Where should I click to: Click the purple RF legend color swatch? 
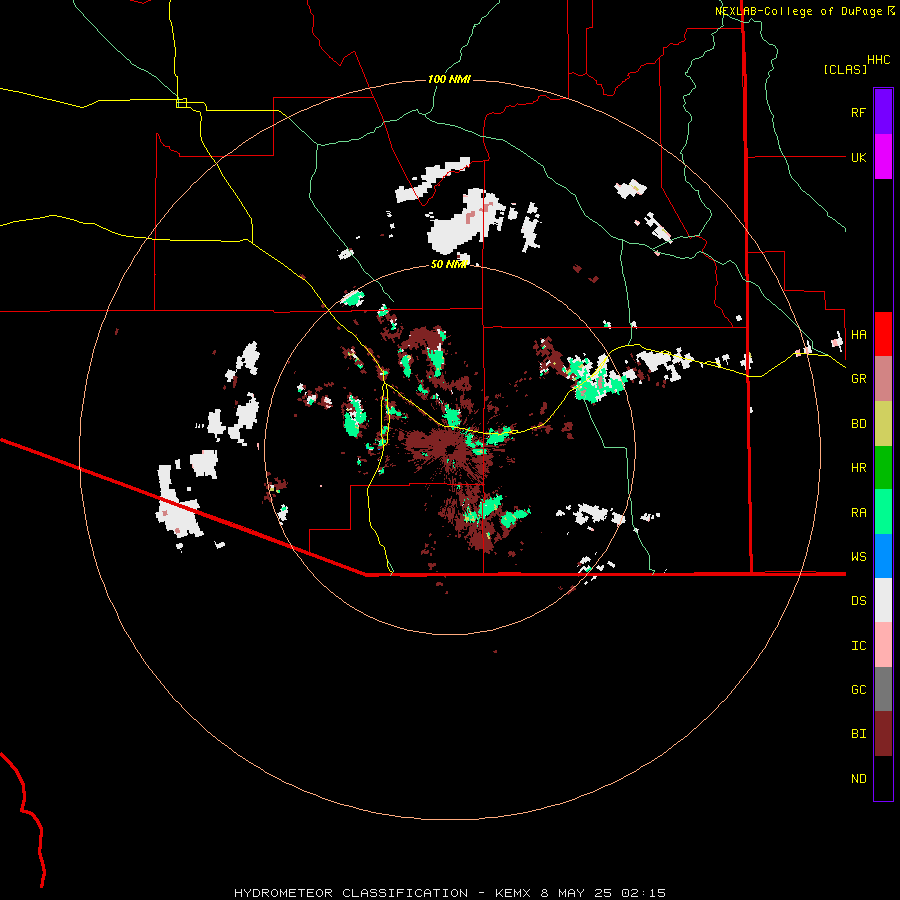883,112
